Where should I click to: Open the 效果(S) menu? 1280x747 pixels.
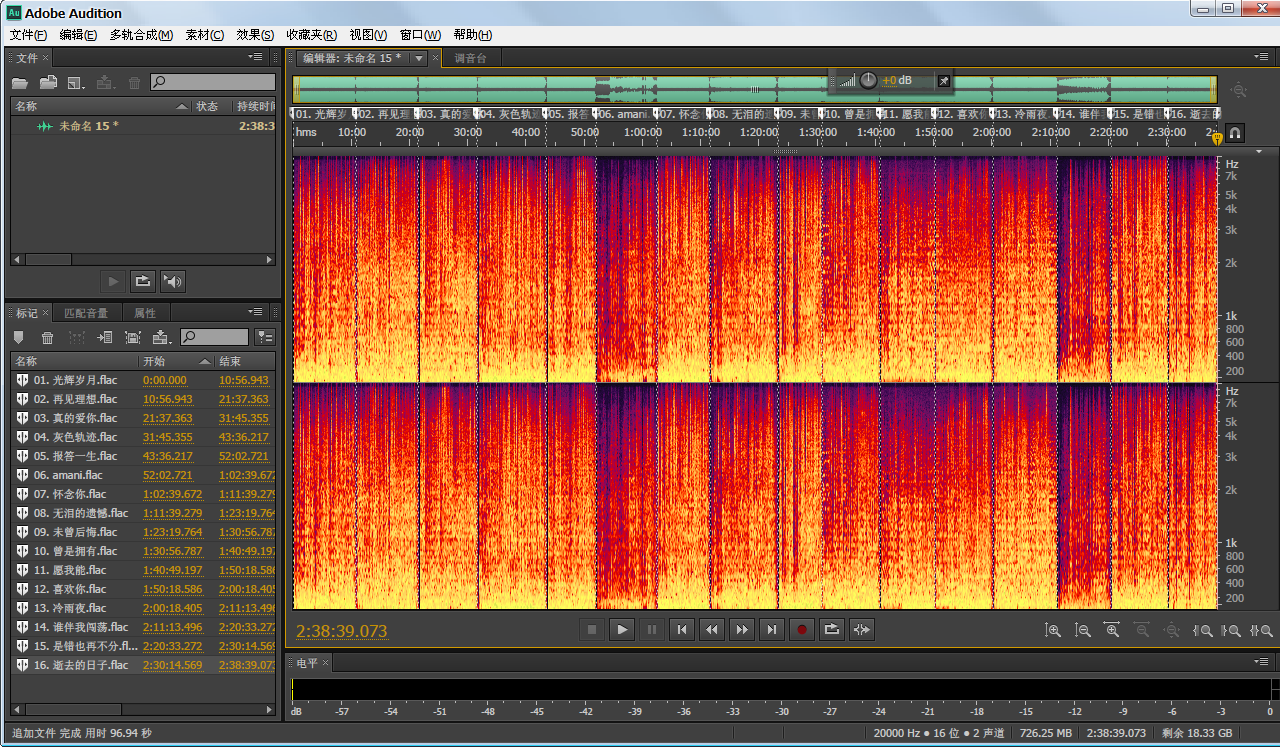pos(255,35)
